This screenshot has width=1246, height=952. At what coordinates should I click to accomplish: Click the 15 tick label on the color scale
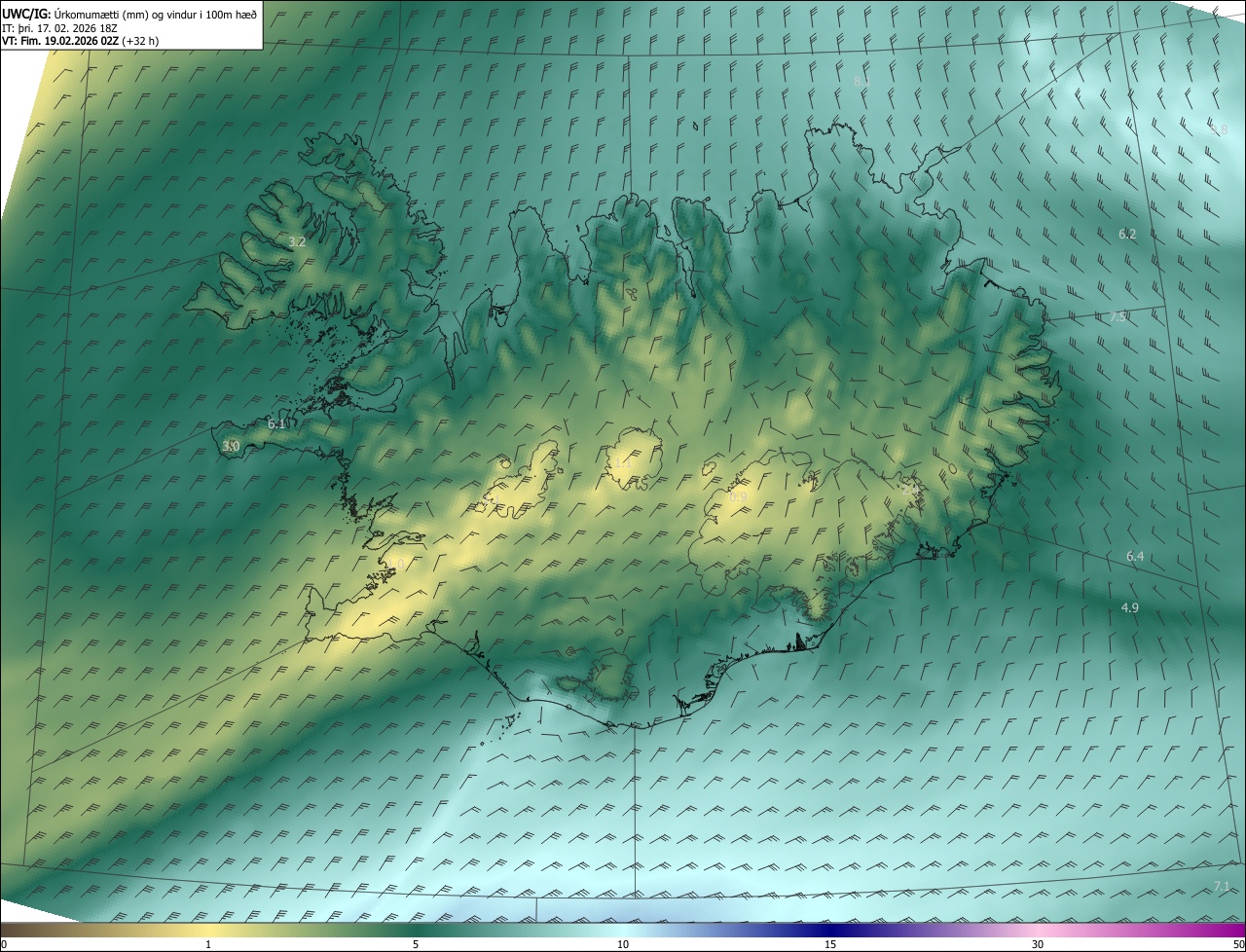[x=830, y=944]
